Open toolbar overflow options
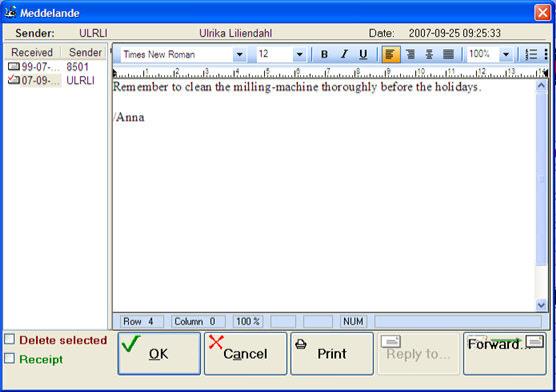 [546, 54]
